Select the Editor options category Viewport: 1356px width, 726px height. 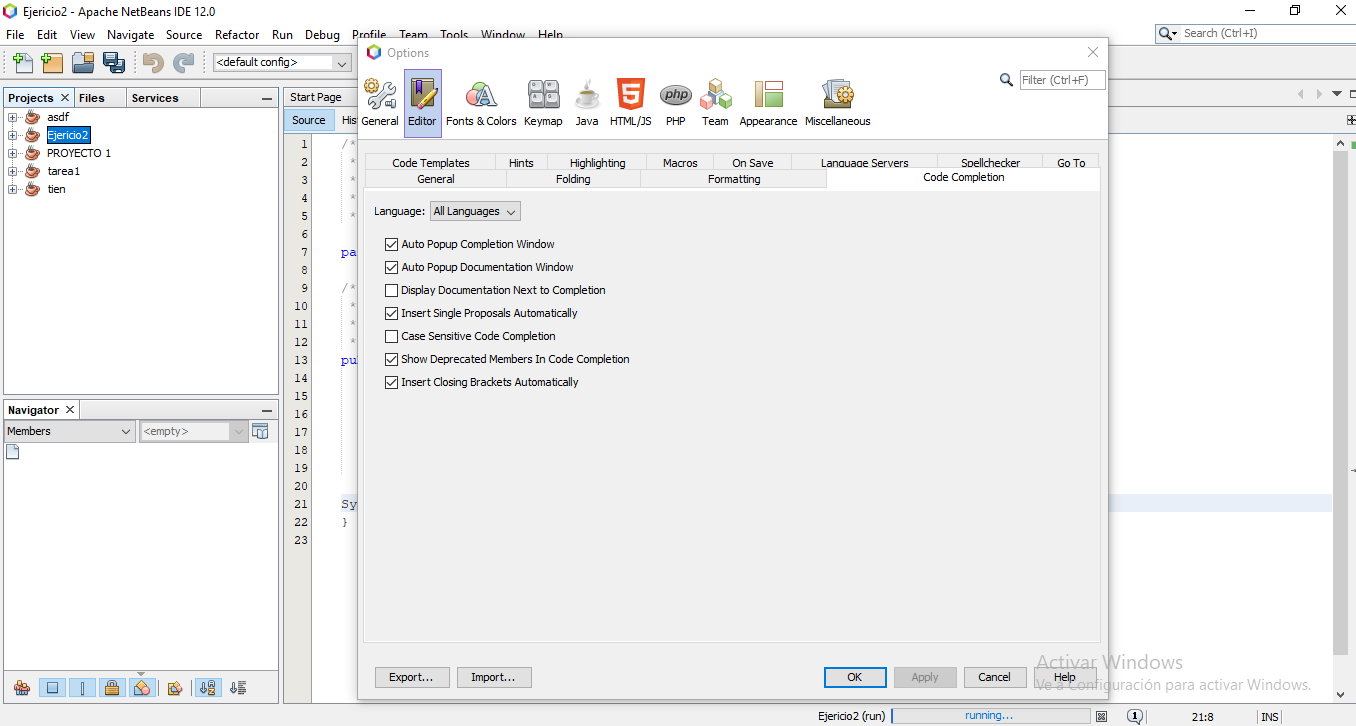422,103
